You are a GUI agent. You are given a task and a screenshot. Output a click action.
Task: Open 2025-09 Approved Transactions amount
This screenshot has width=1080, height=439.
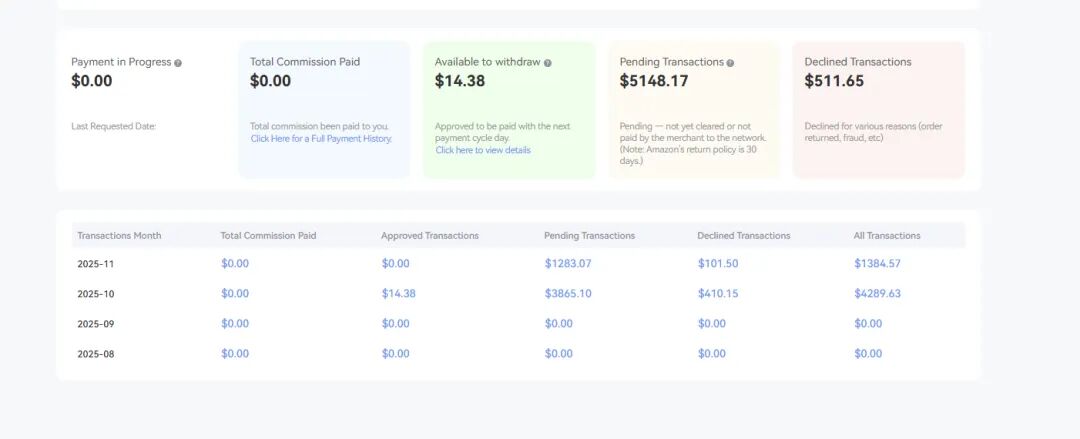(x=395, y=324)
